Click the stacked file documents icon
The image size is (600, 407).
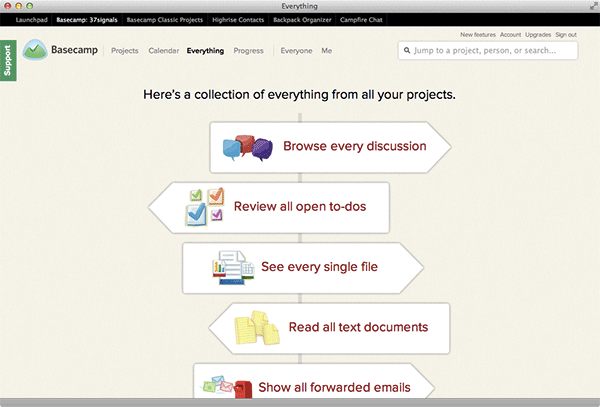tap(233, 268)
